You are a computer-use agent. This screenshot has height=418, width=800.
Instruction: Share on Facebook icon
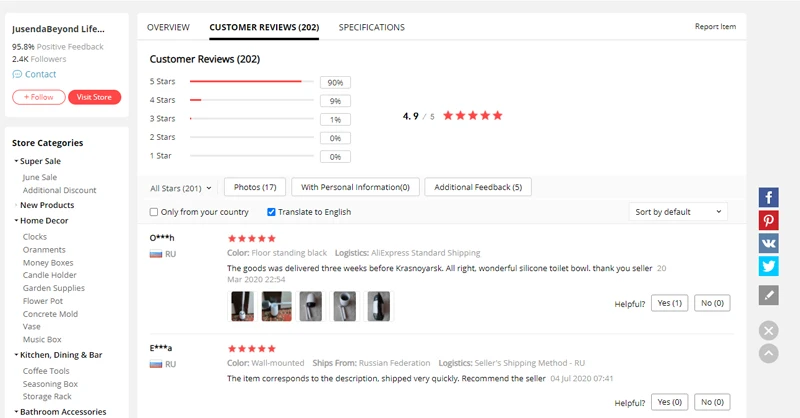tap(768, 198)
